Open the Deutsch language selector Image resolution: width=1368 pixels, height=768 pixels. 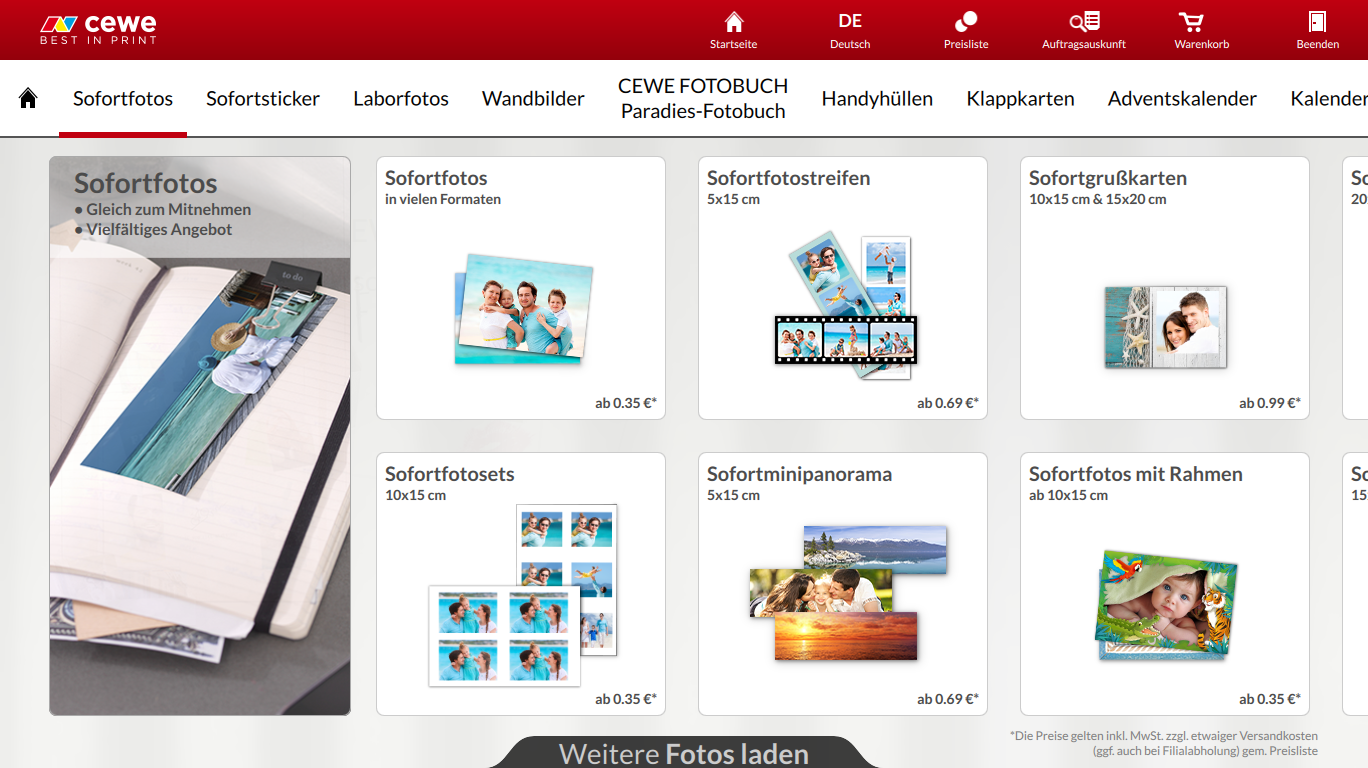850,29
